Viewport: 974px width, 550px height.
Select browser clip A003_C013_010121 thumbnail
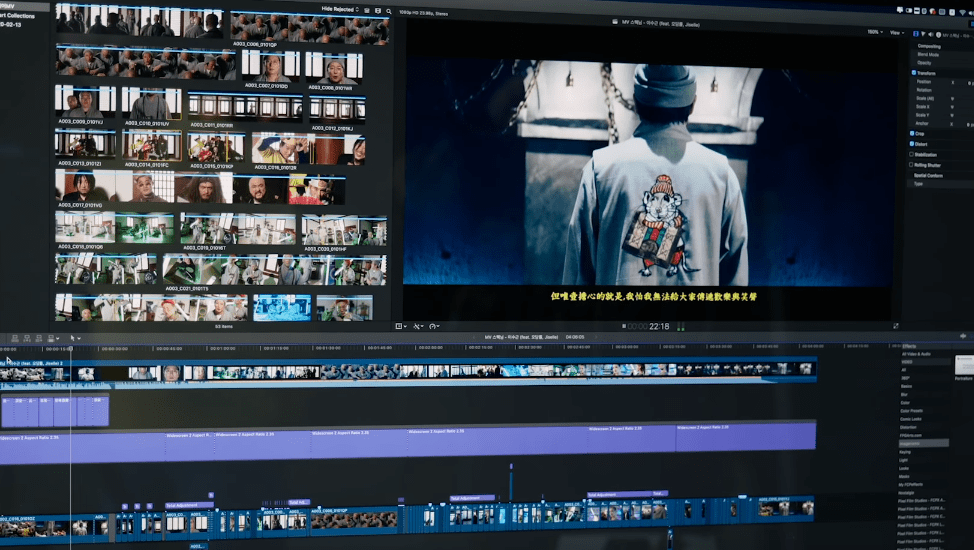pyautogui.click(x=85, y=144)
